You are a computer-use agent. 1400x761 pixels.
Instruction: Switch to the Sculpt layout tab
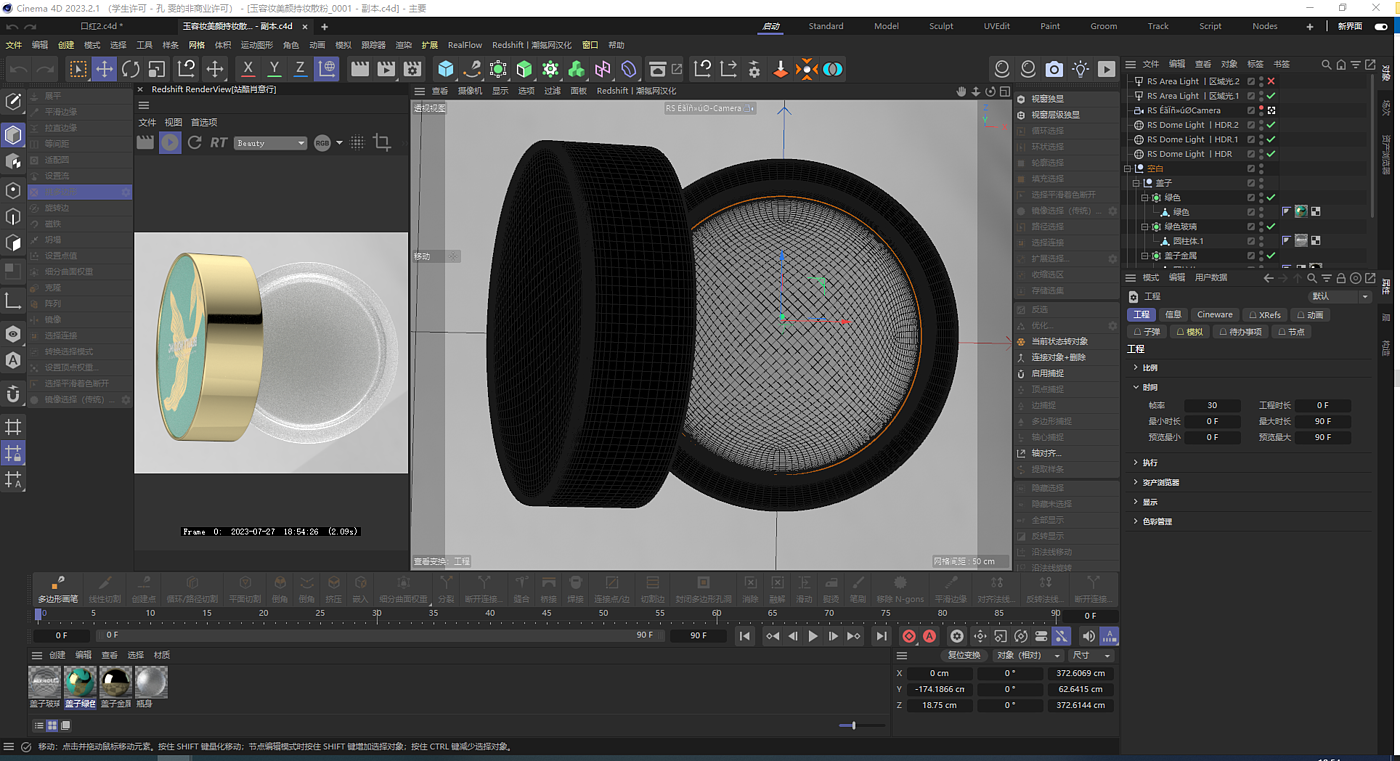coord(940,26)
